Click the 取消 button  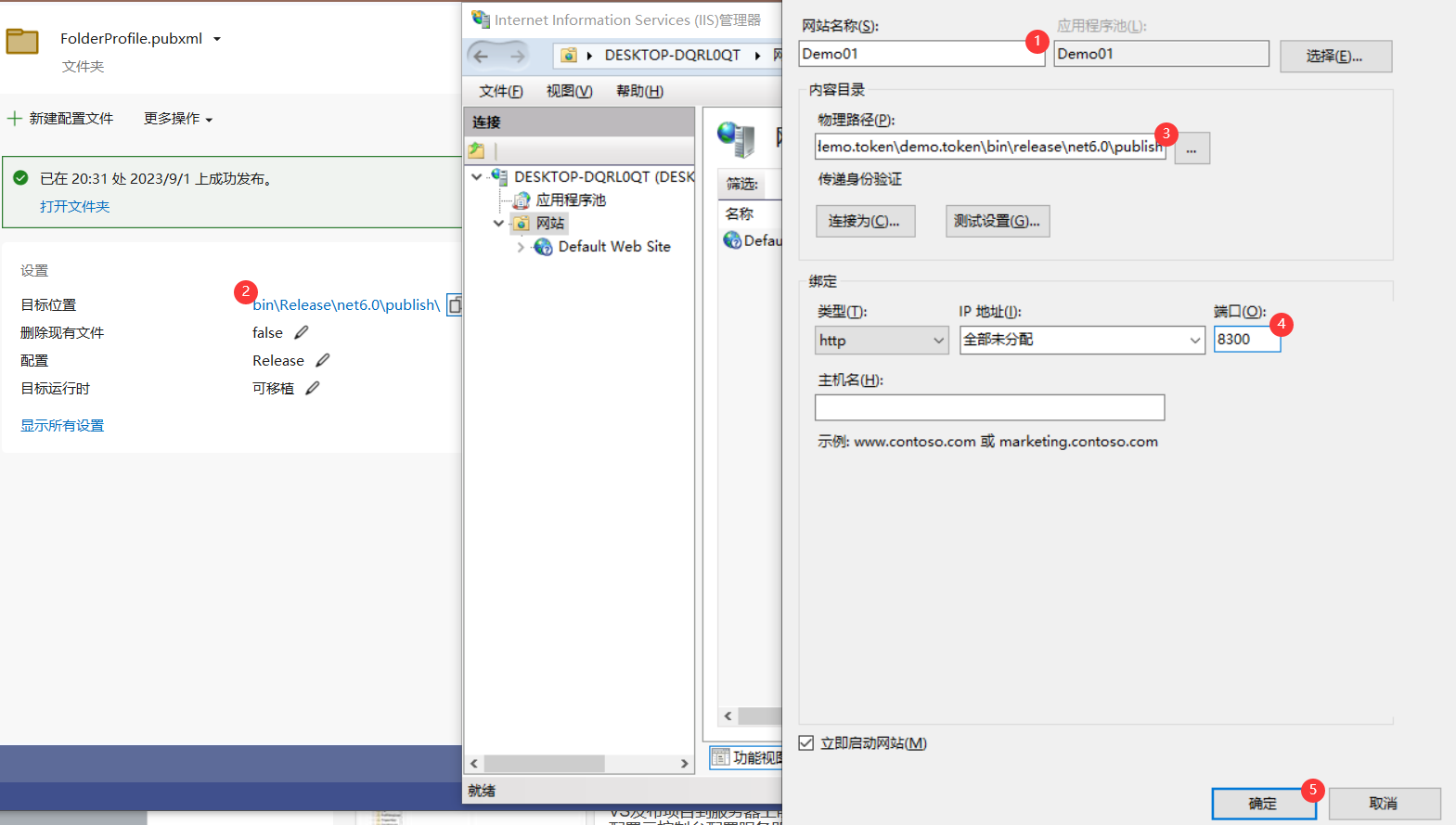click(x=1385, y=804)
